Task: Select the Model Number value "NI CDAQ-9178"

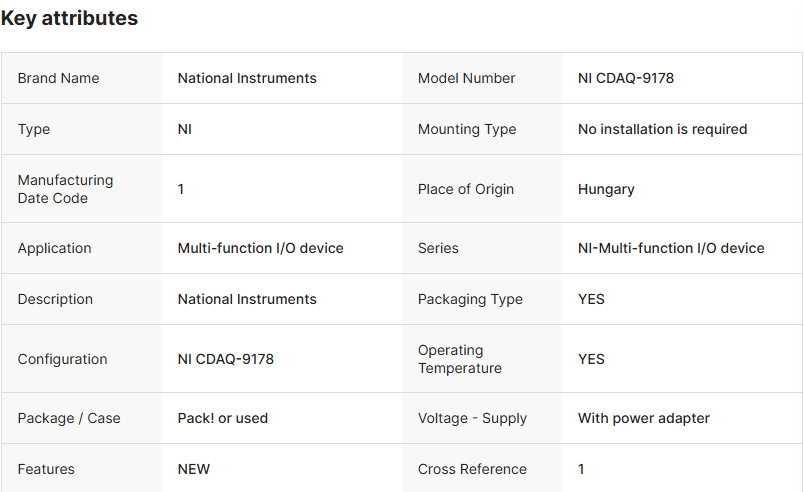Action: pos(626,78)
